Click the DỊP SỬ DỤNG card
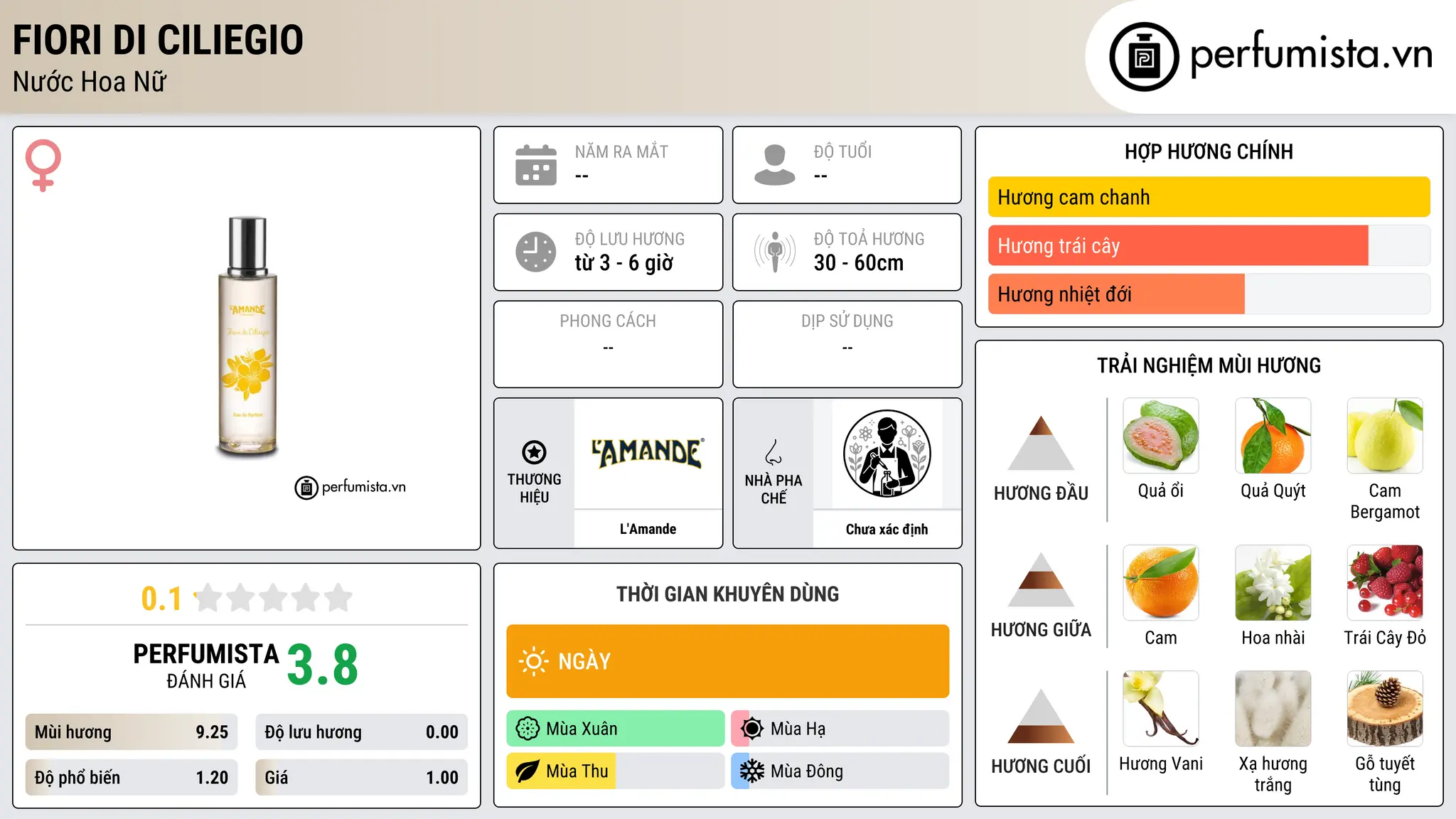This screenshot has width=1456, height=819. (x=847, y=344)
